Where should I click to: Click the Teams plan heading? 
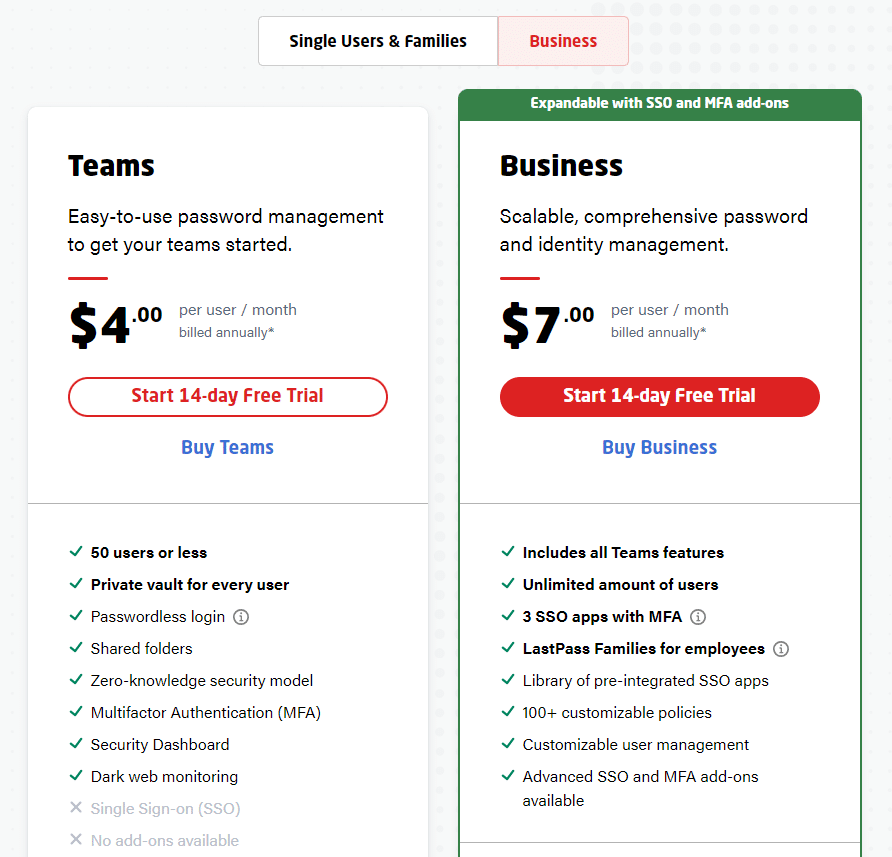coord(112,166)
